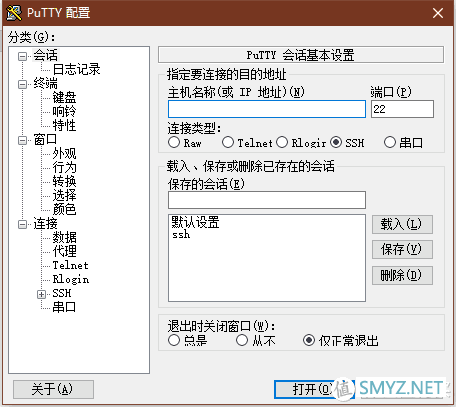This screenshot has width=456, height=407.
Task: Open the 日志记录 category
Action: pyautogui.click(x=76, y=69)
